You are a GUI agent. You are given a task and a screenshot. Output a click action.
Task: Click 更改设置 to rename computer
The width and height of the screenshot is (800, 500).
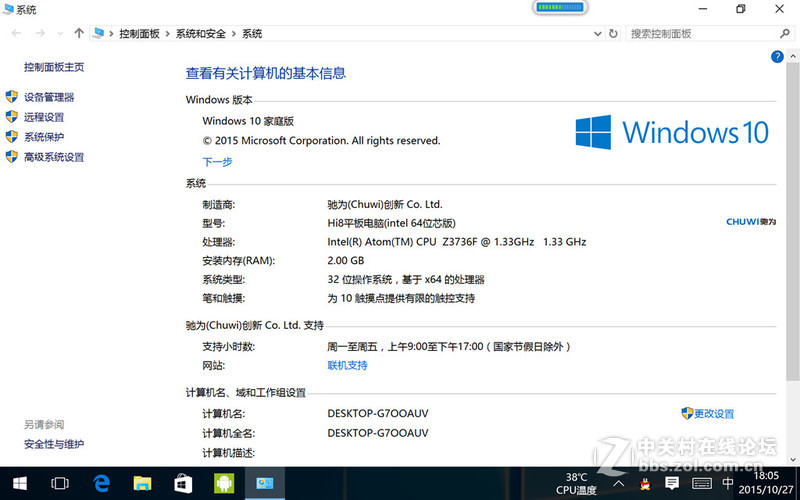click(x=714, y=414)
